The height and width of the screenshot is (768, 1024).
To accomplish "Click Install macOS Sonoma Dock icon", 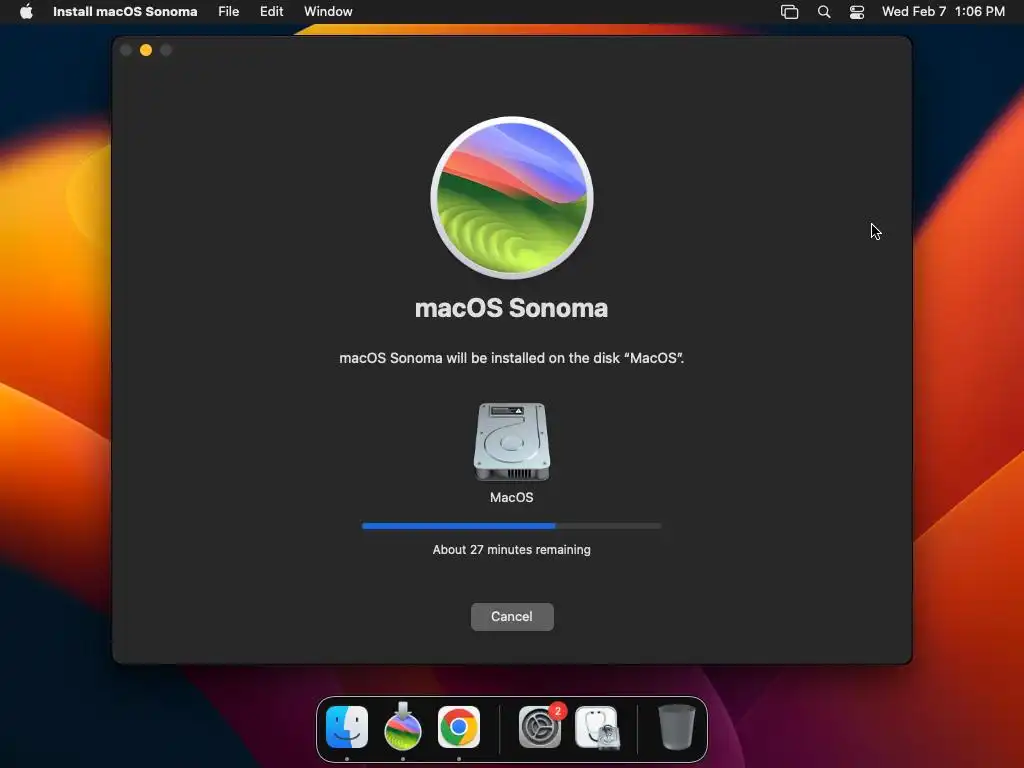I will tap(403, 726).
